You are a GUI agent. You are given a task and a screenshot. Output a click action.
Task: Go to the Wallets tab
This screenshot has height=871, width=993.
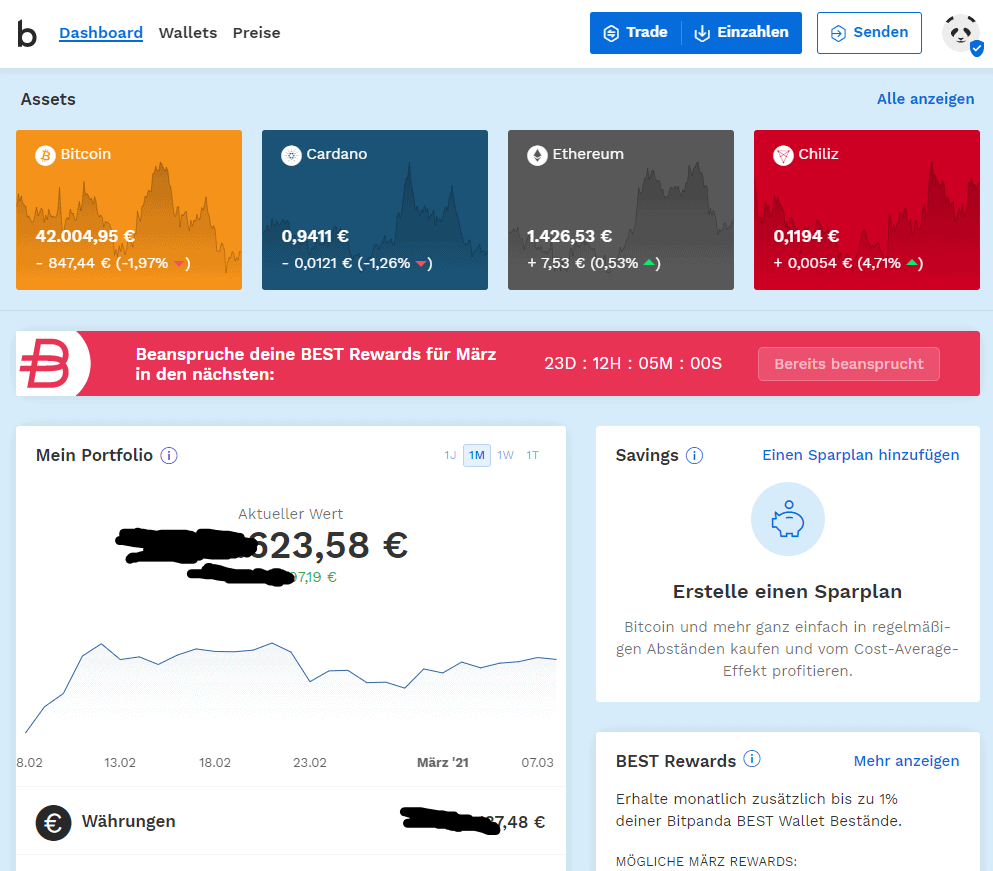pyautogui.click(x=187, y=33)
